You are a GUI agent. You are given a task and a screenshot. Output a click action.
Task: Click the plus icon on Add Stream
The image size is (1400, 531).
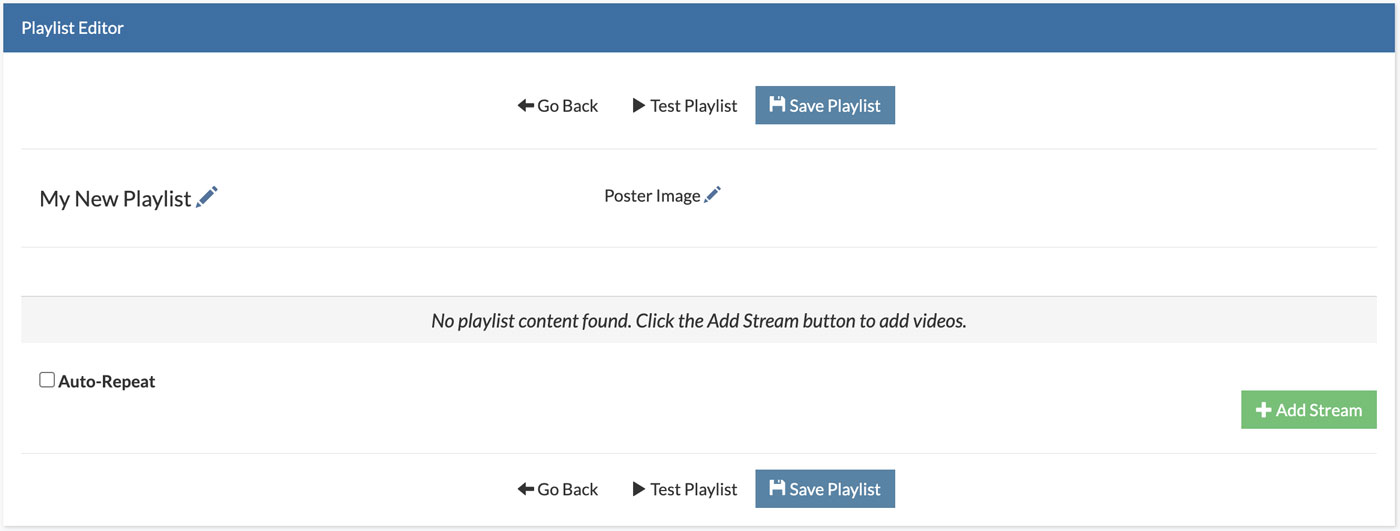point(1263,410)
